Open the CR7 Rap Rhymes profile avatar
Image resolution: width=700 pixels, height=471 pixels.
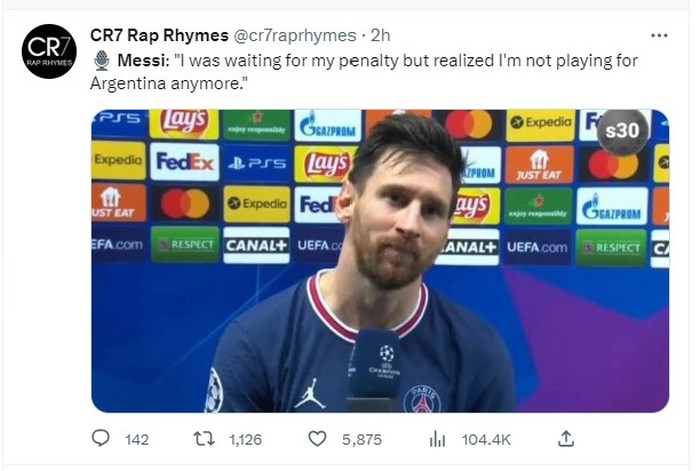point(49,51)
